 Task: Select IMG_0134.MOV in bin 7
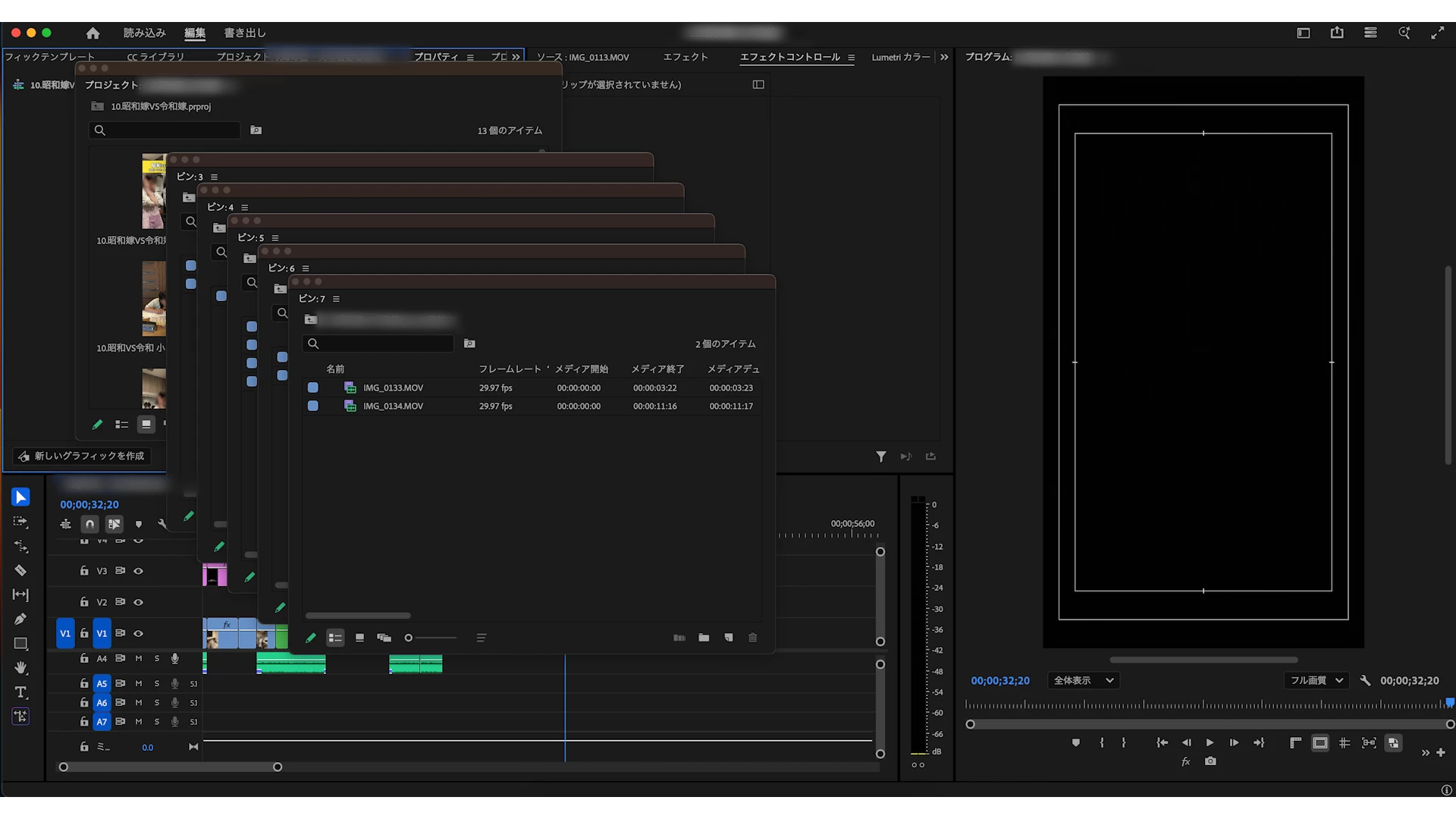393,406
